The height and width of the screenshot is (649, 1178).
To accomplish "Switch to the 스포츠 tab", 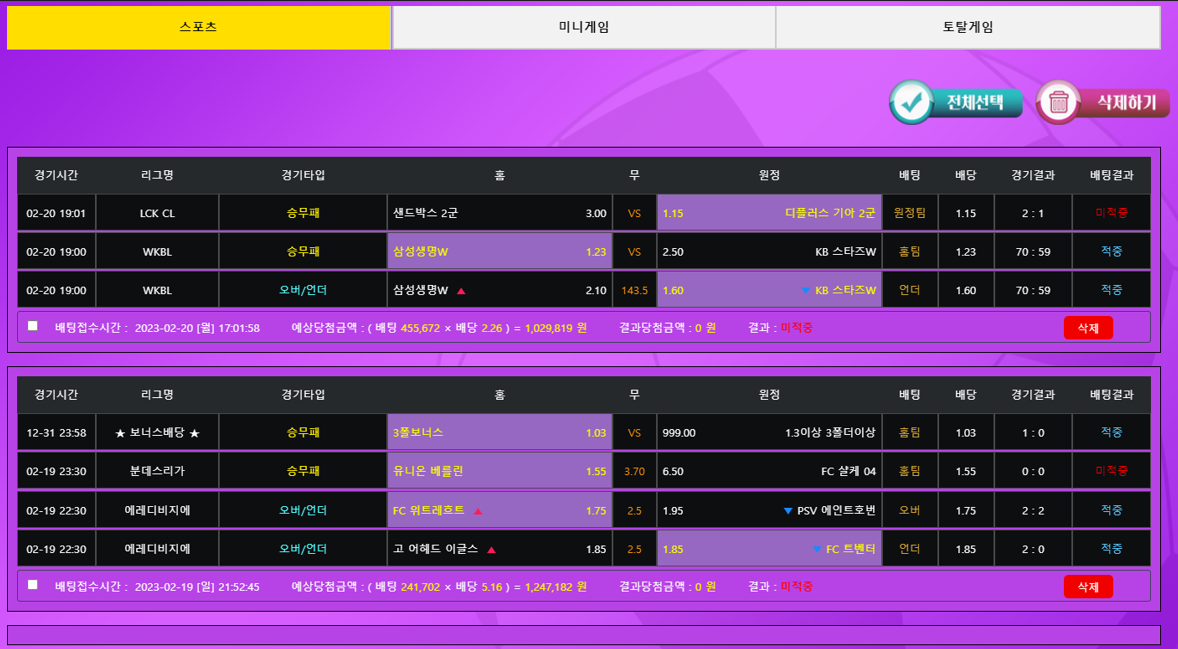I will pyautogui.click(x=198, y=27).
